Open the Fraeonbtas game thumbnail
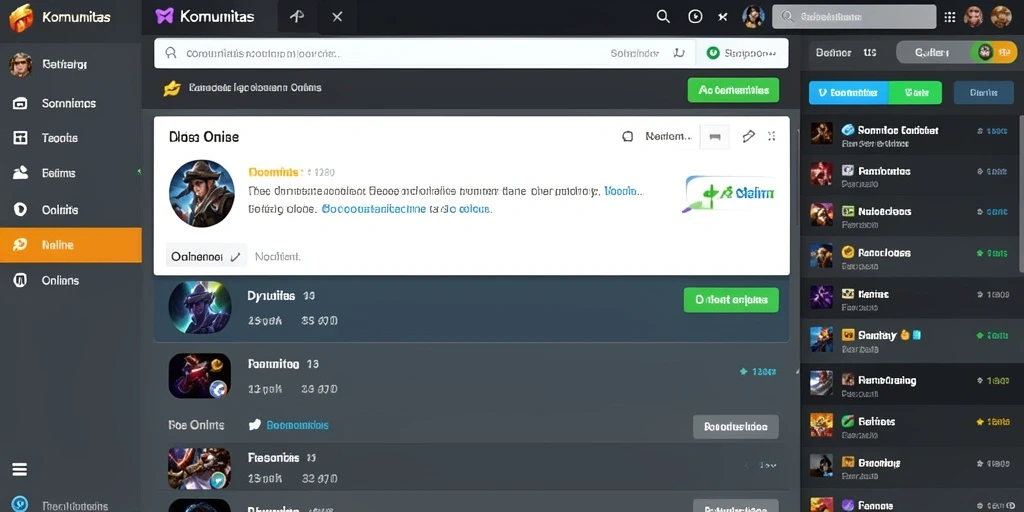1024x512 pixels. point(200,468)
